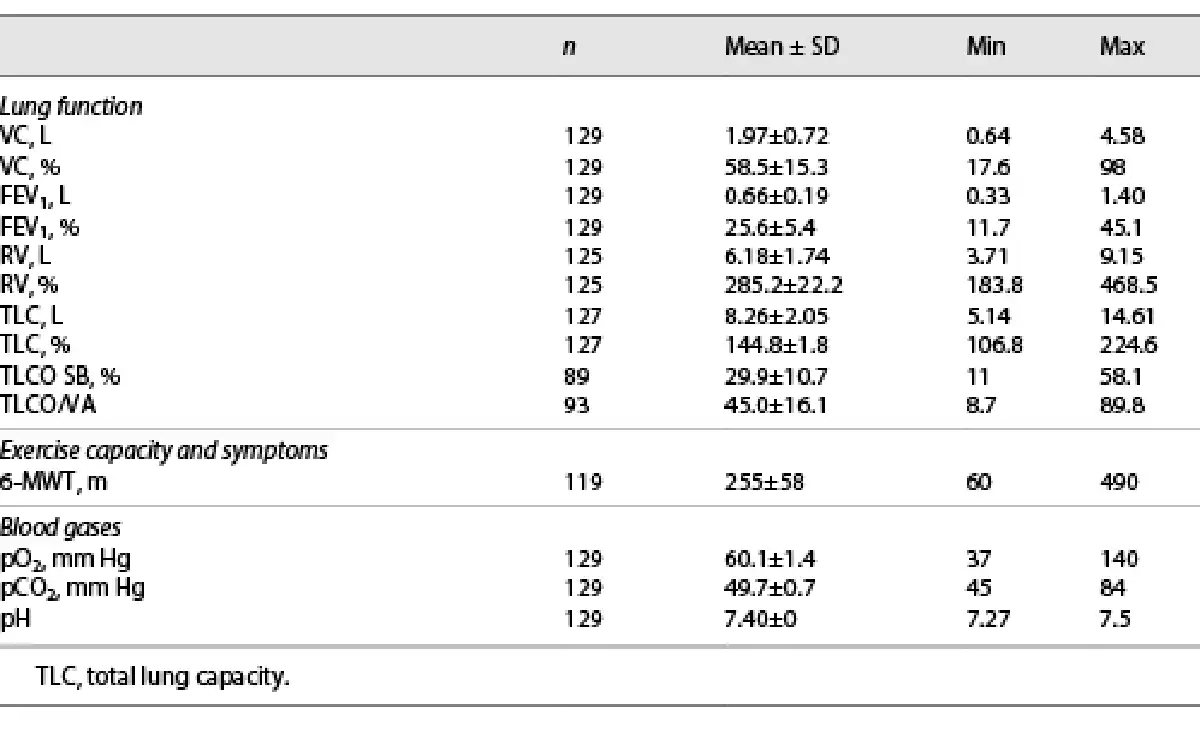This screenshot has height=733, width=1200.
Task: Click the 6-MWT mean value 255±58
Action: (x=764, y=482)
